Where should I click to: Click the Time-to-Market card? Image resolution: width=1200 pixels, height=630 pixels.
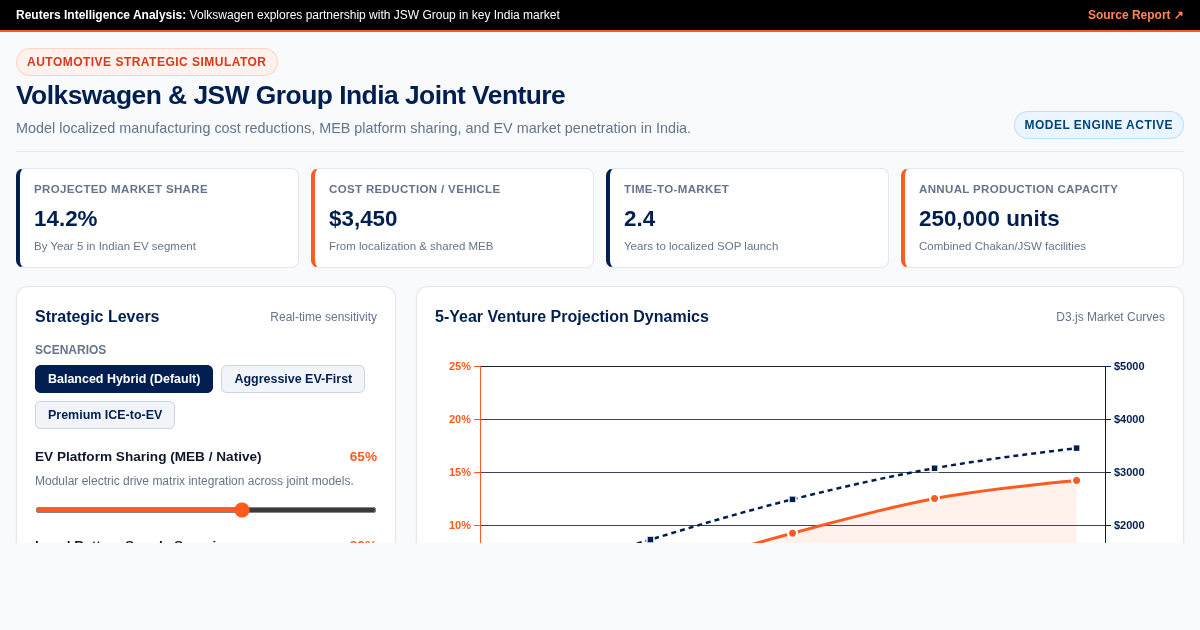(x=747, y=218)
